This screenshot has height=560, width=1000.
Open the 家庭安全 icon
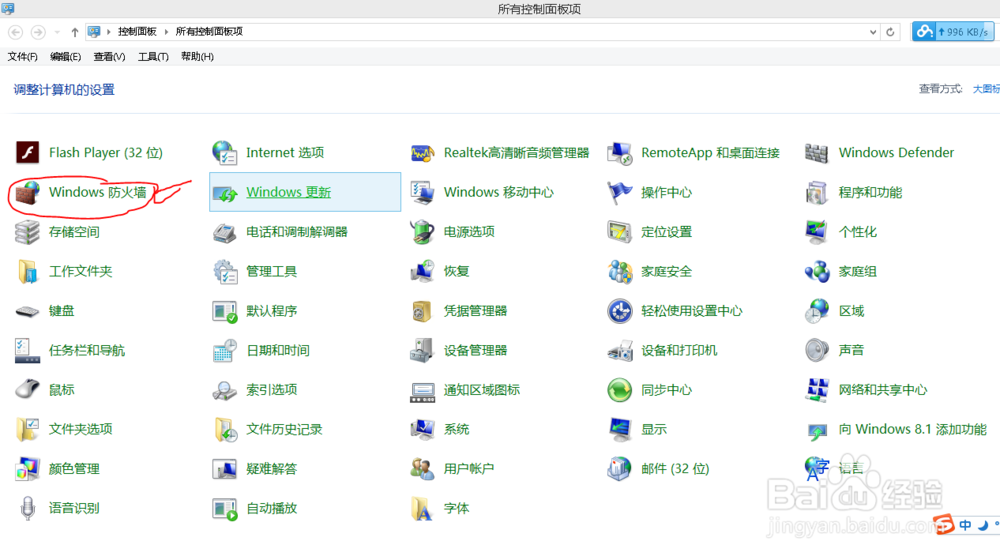tap(619, 271)
